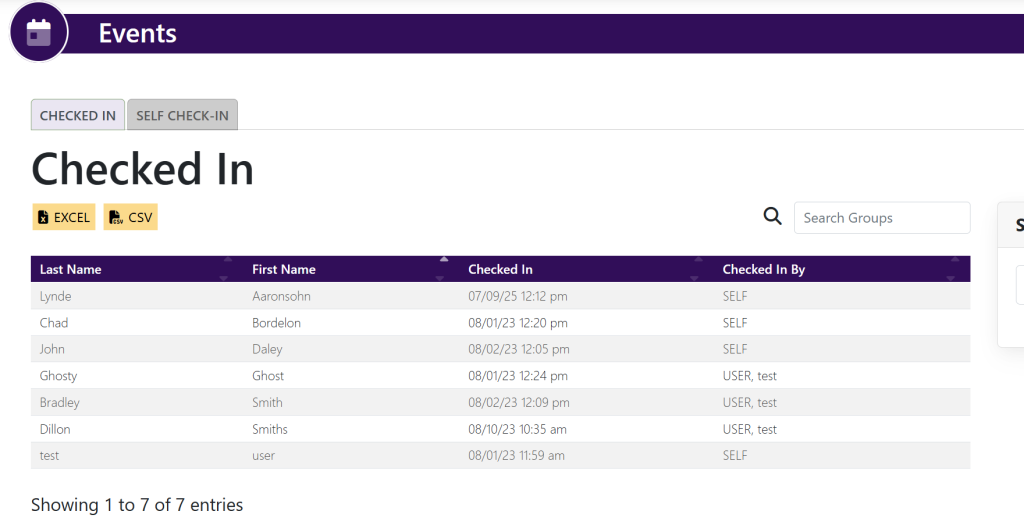
Task: Select the Chad Bordelon row
Action: pos(500,323)
